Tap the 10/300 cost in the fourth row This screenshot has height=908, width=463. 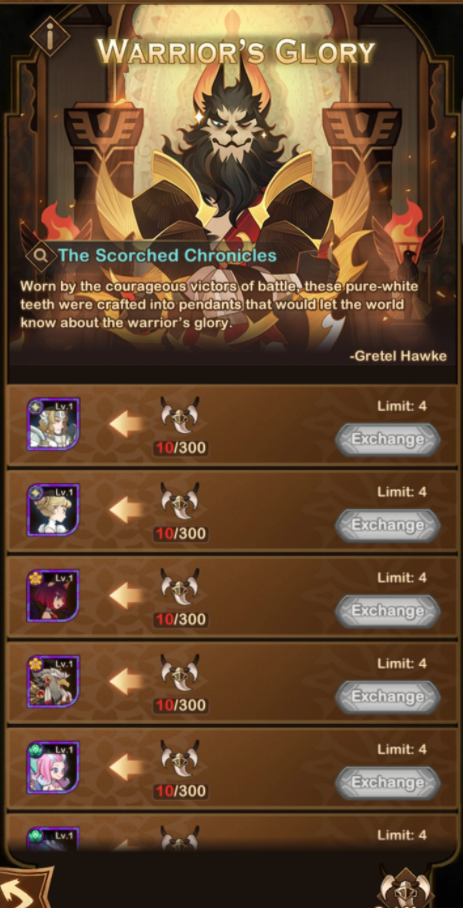coord(180,705)
